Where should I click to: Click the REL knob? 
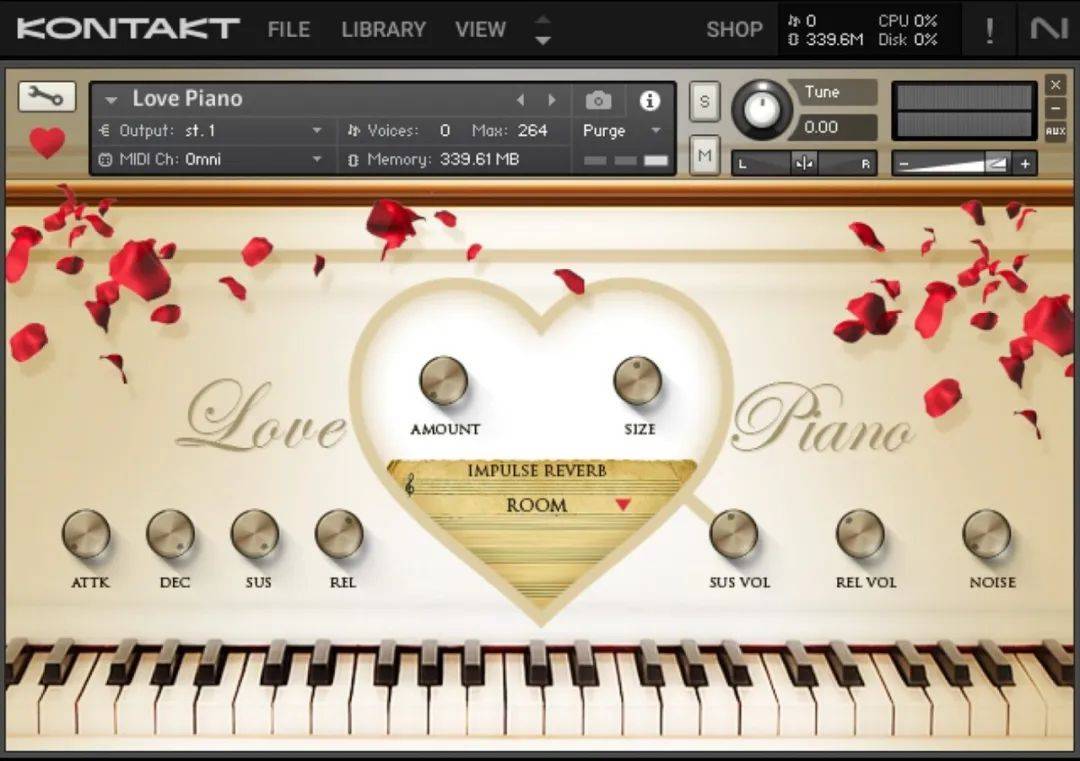(340, 534)
